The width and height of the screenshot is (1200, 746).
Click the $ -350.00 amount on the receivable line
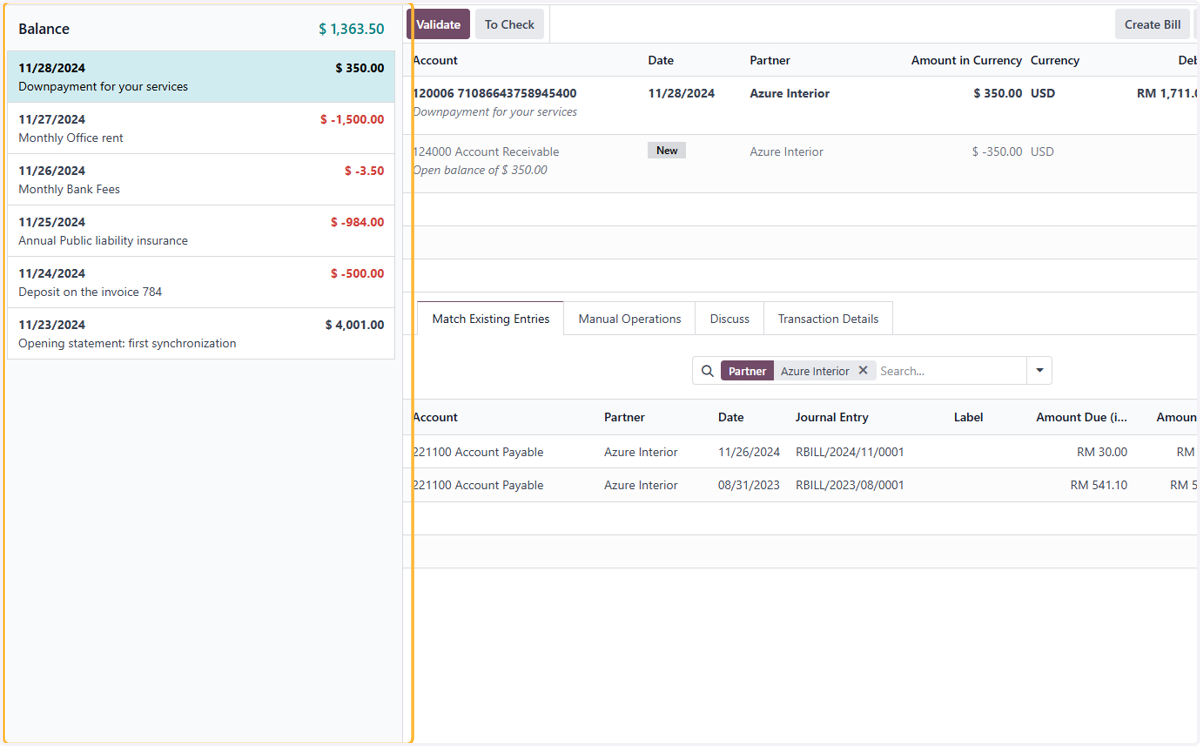coord(997,152)
